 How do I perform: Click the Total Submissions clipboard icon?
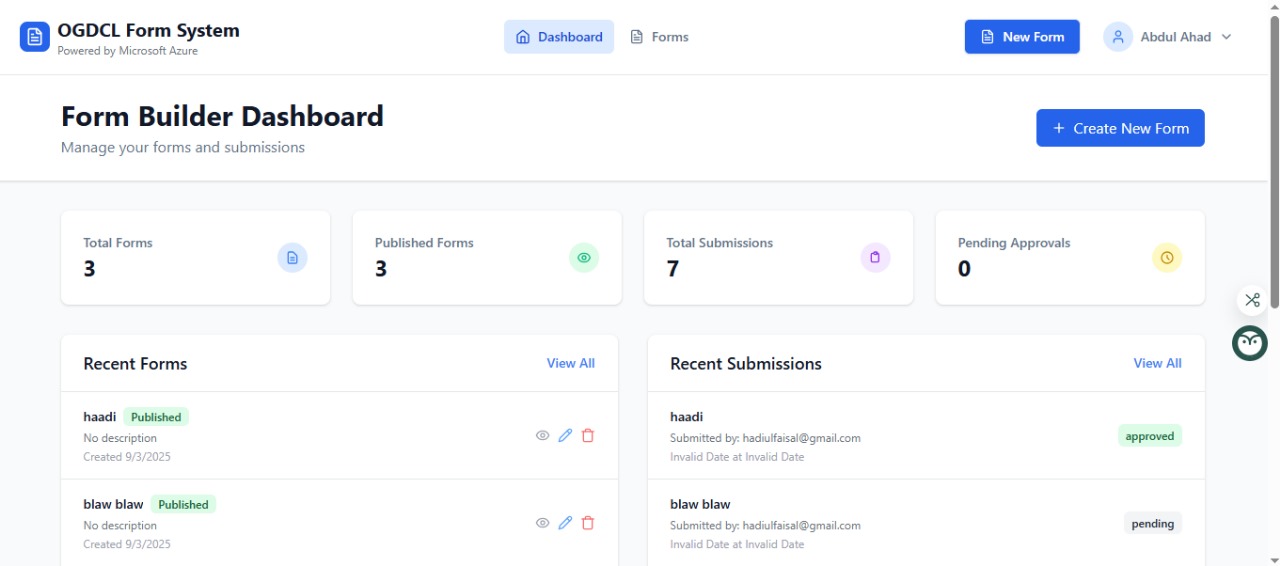(x=875, y=258)
